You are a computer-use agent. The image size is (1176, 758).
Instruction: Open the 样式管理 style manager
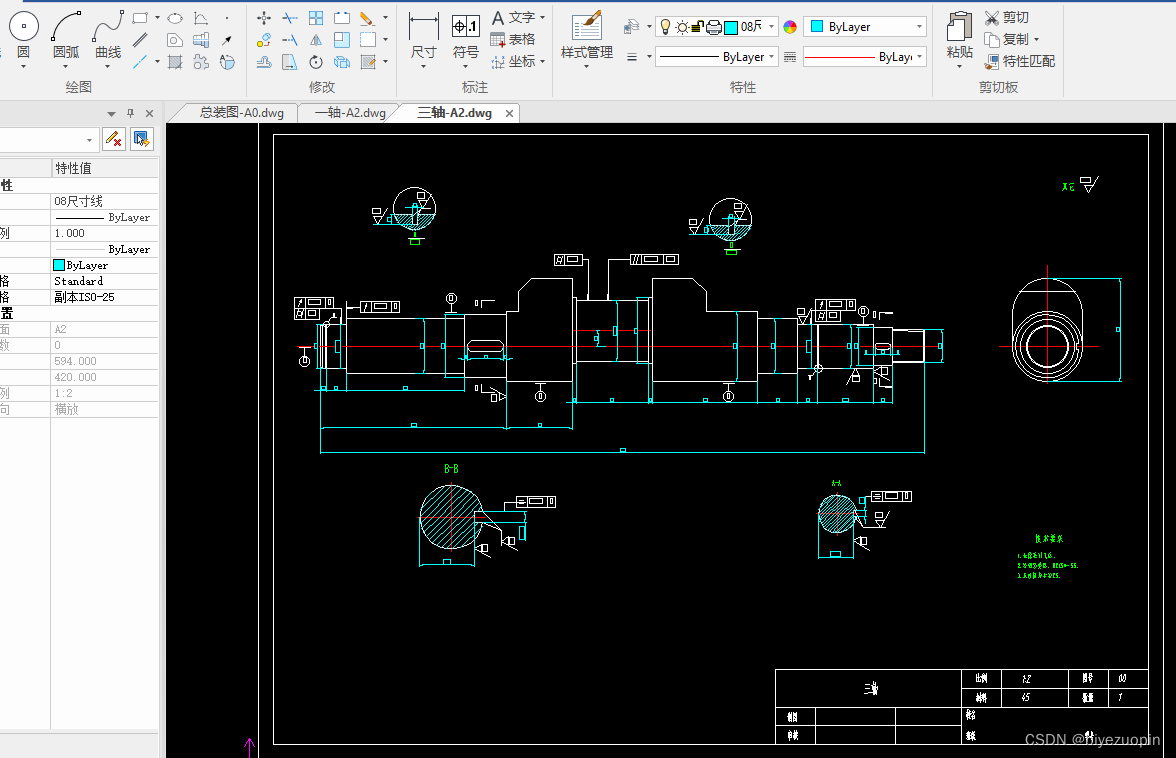586,37
